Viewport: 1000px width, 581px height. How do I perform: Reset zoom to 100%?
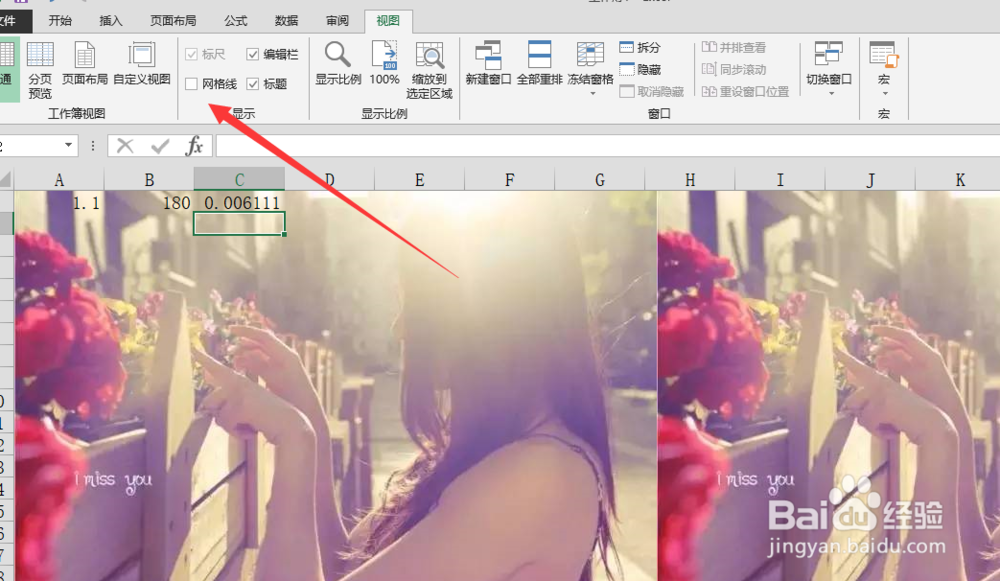click(x=384, y=64)
